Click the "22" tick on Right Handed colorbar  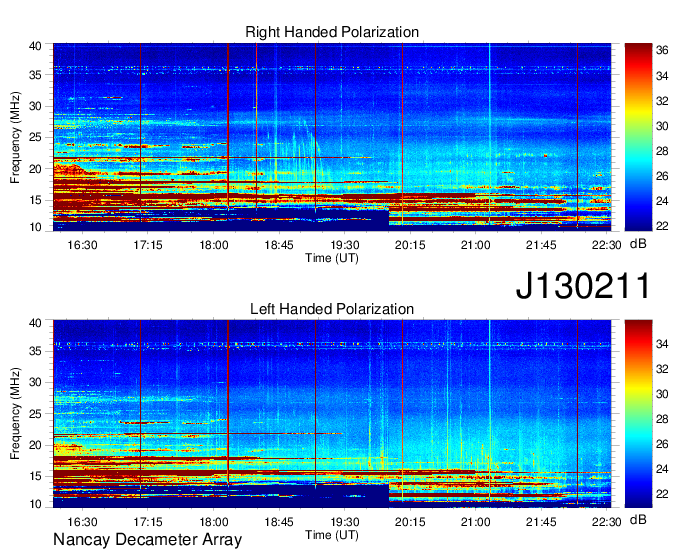(662, 226)
